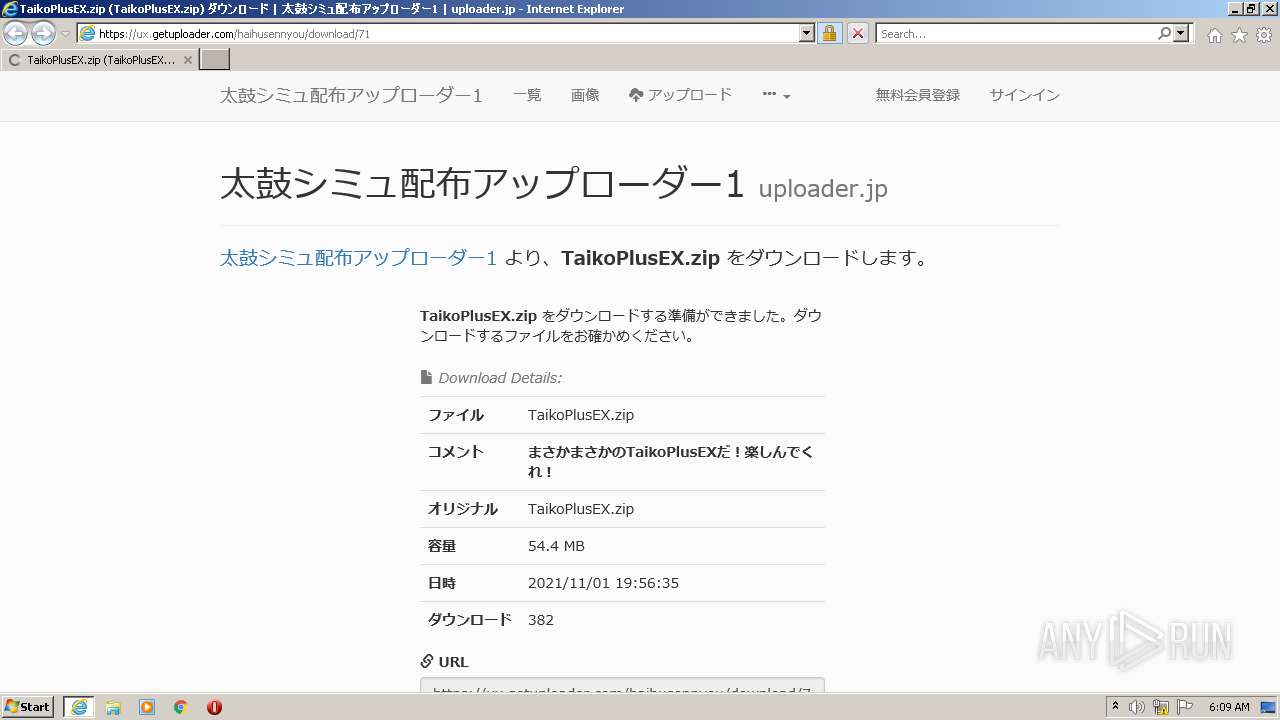Click the browser Forward arrow button

click(x=43, y=34)
